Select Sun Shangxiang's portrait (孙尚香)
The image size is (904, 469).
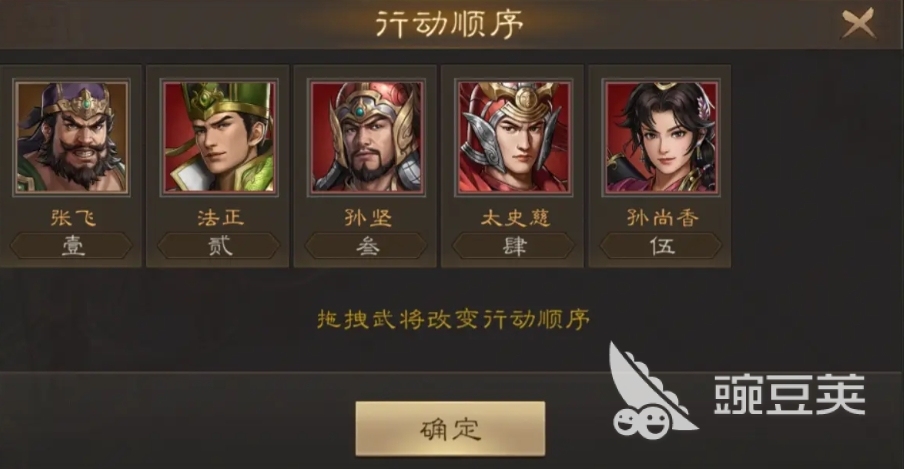point(661,138)
